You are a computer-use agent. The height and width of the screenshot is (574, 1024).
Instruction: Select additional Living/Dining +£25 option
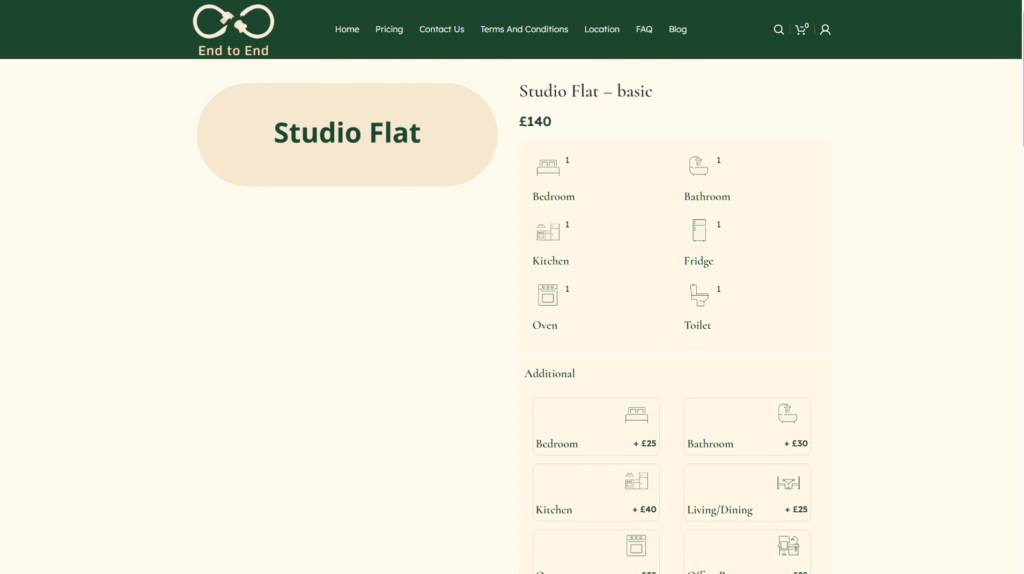pos(747,492)
